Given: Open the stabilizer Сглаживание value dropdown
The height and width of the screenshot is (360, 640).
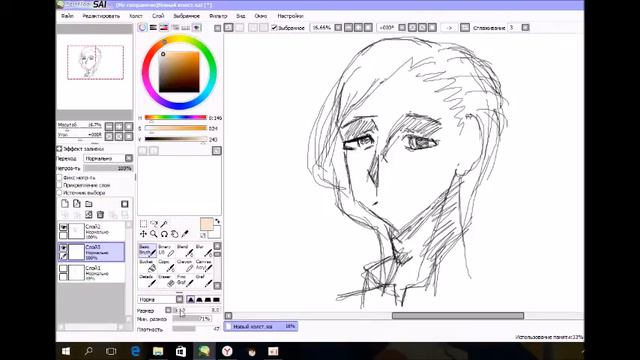Looking at the screenshot, I should click(x=525, y=28).
